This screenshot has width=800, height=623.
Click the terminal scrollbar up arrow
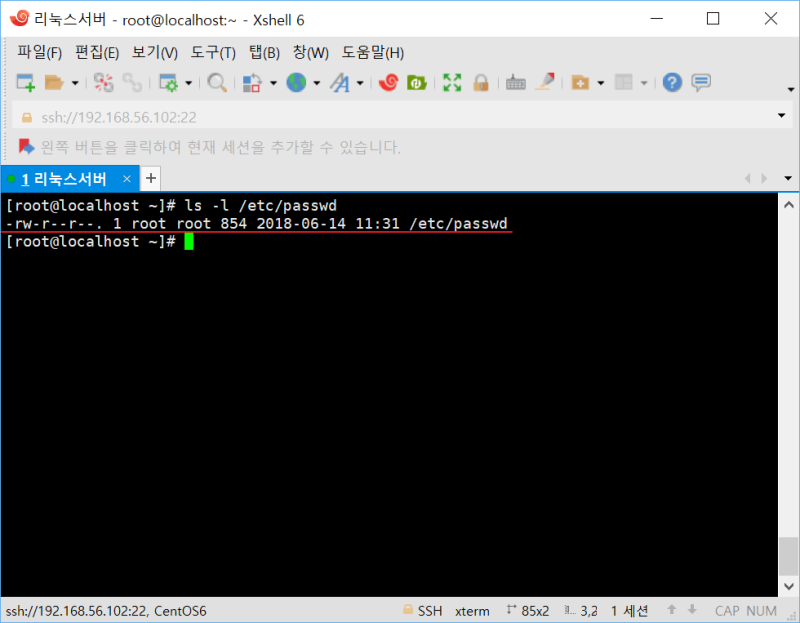tap(789, 205)
